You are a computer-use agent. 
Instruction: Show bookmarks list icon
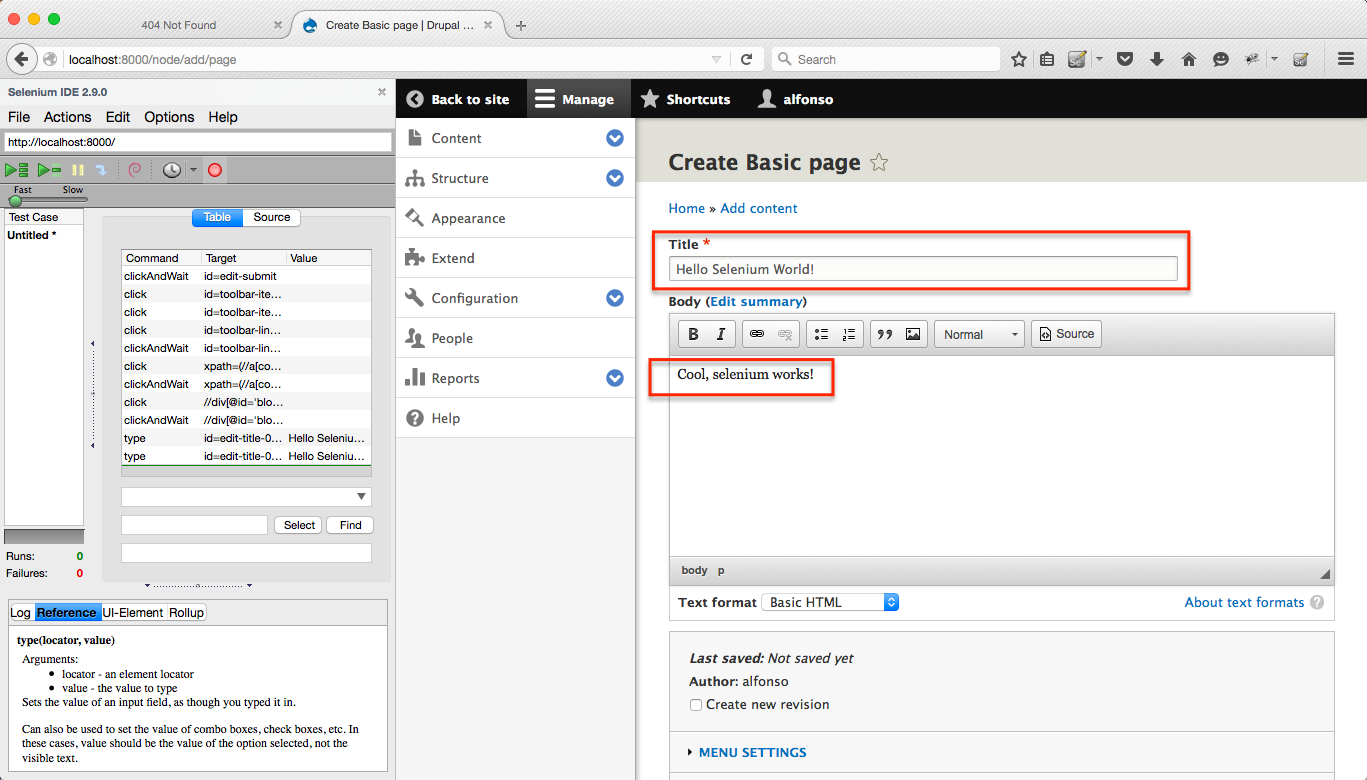(x=1047, y=60)
